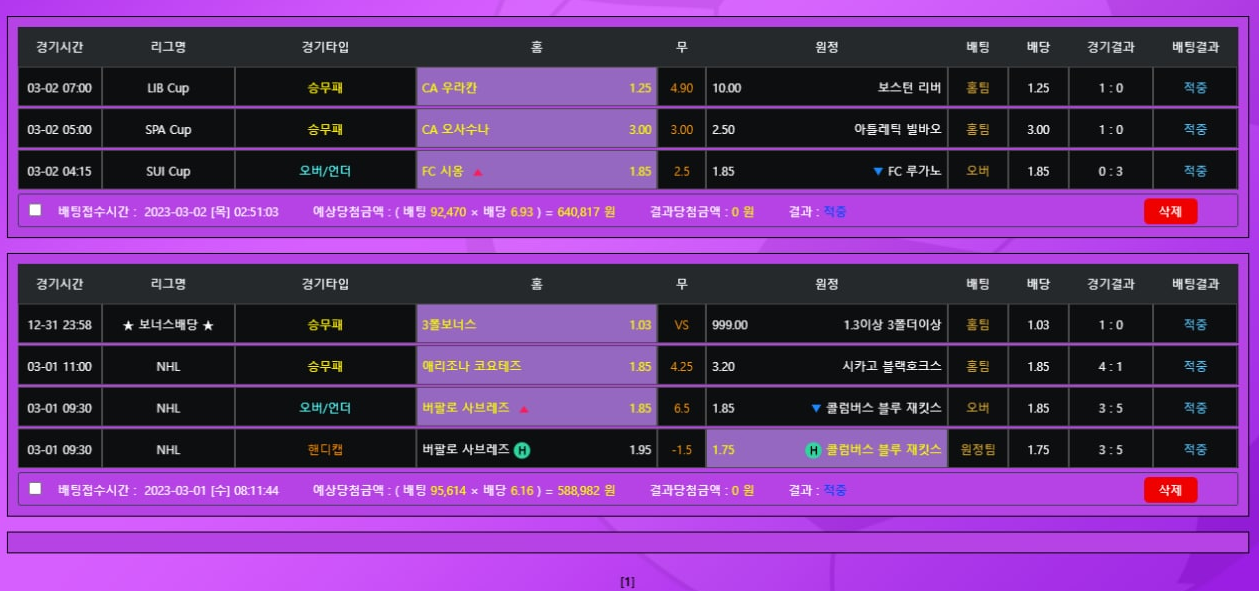Click the red up arrow beside FC 시옹
Image resolution: width=1259 pixels, height=591 pixels.
click(478, 172)
